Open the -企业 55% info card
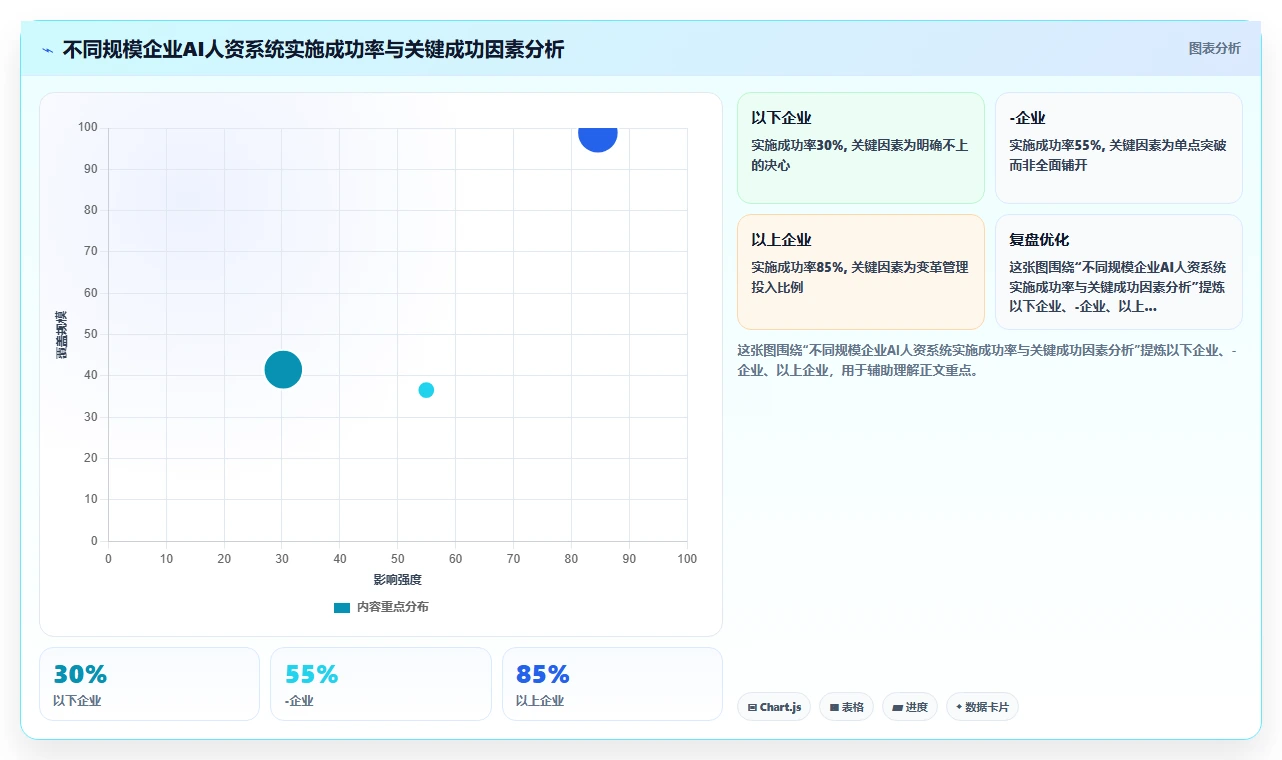Image resolution: width=1282 pixels, height=760 pixels. (1119, 148)
